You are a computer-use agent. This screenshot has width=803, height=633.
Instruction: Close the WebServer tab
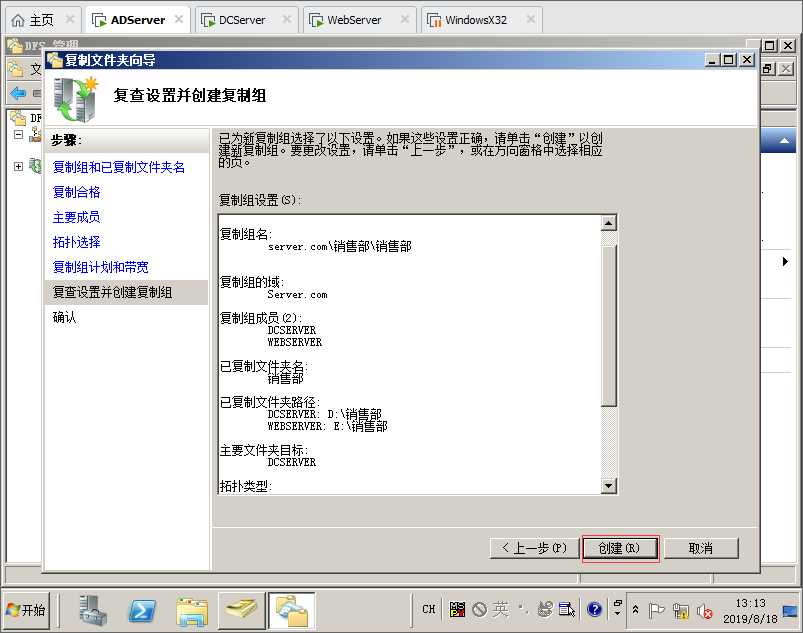coord(405,19)
